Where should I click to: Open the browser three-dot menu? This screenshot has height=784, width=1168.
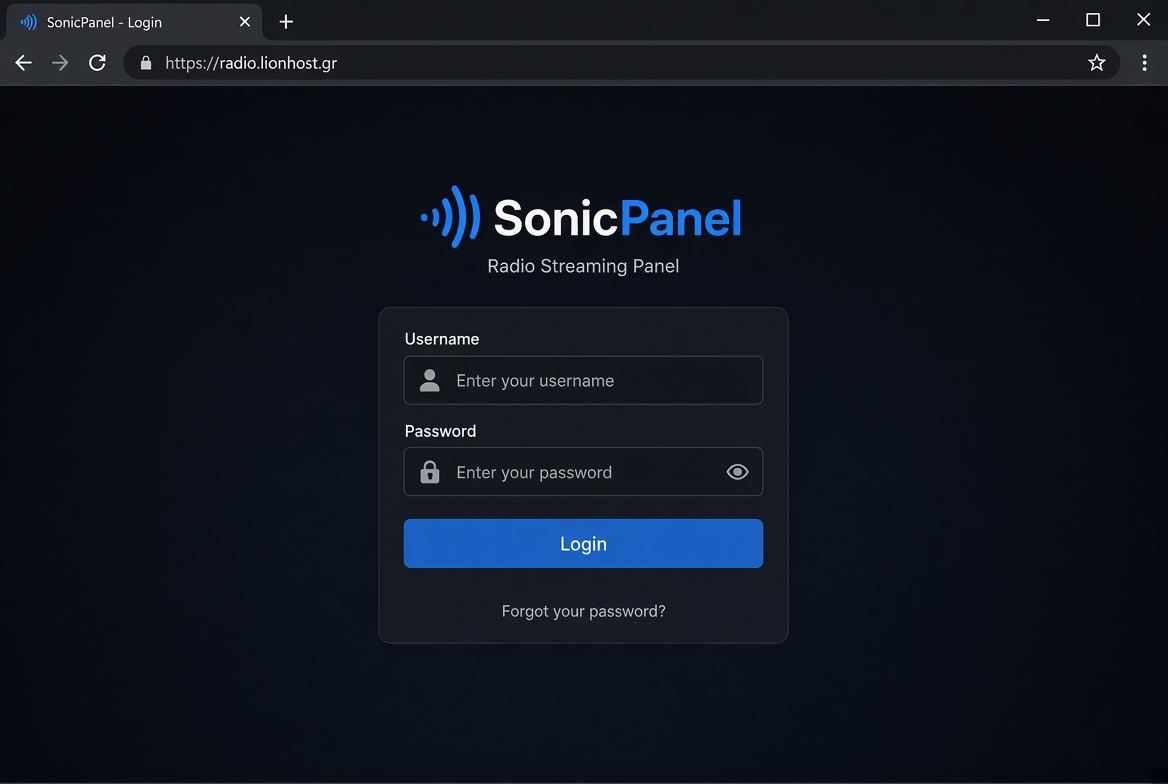coord(1144,63)
